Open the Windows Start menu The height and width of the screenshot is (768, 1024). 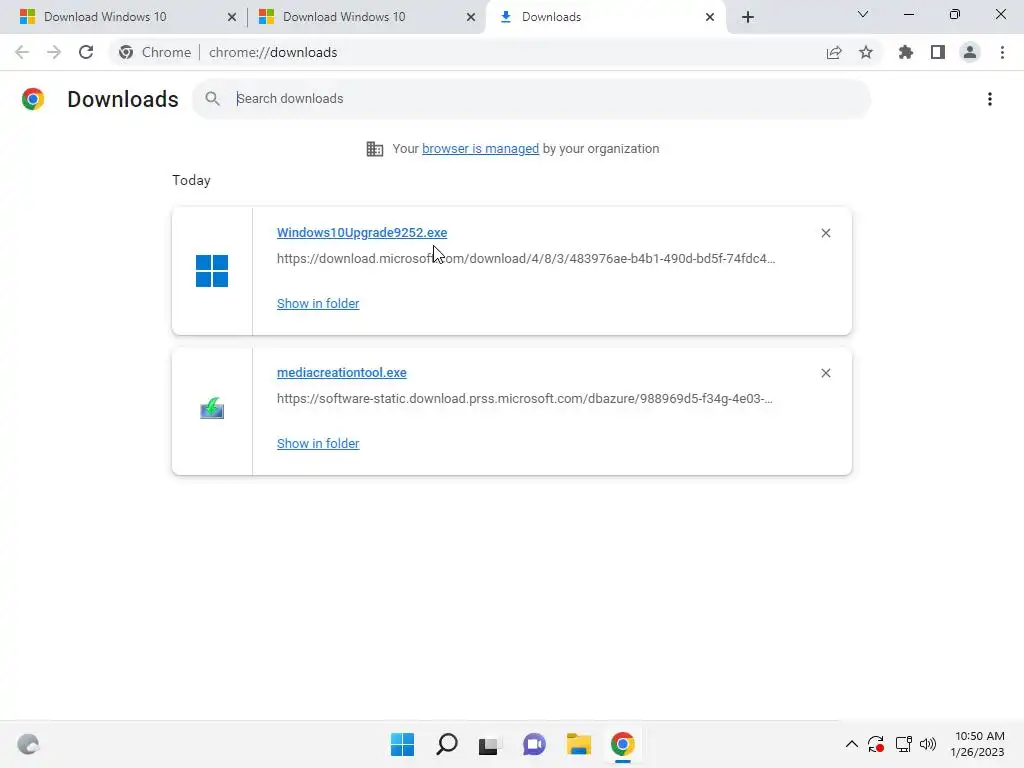pos(402,744)
